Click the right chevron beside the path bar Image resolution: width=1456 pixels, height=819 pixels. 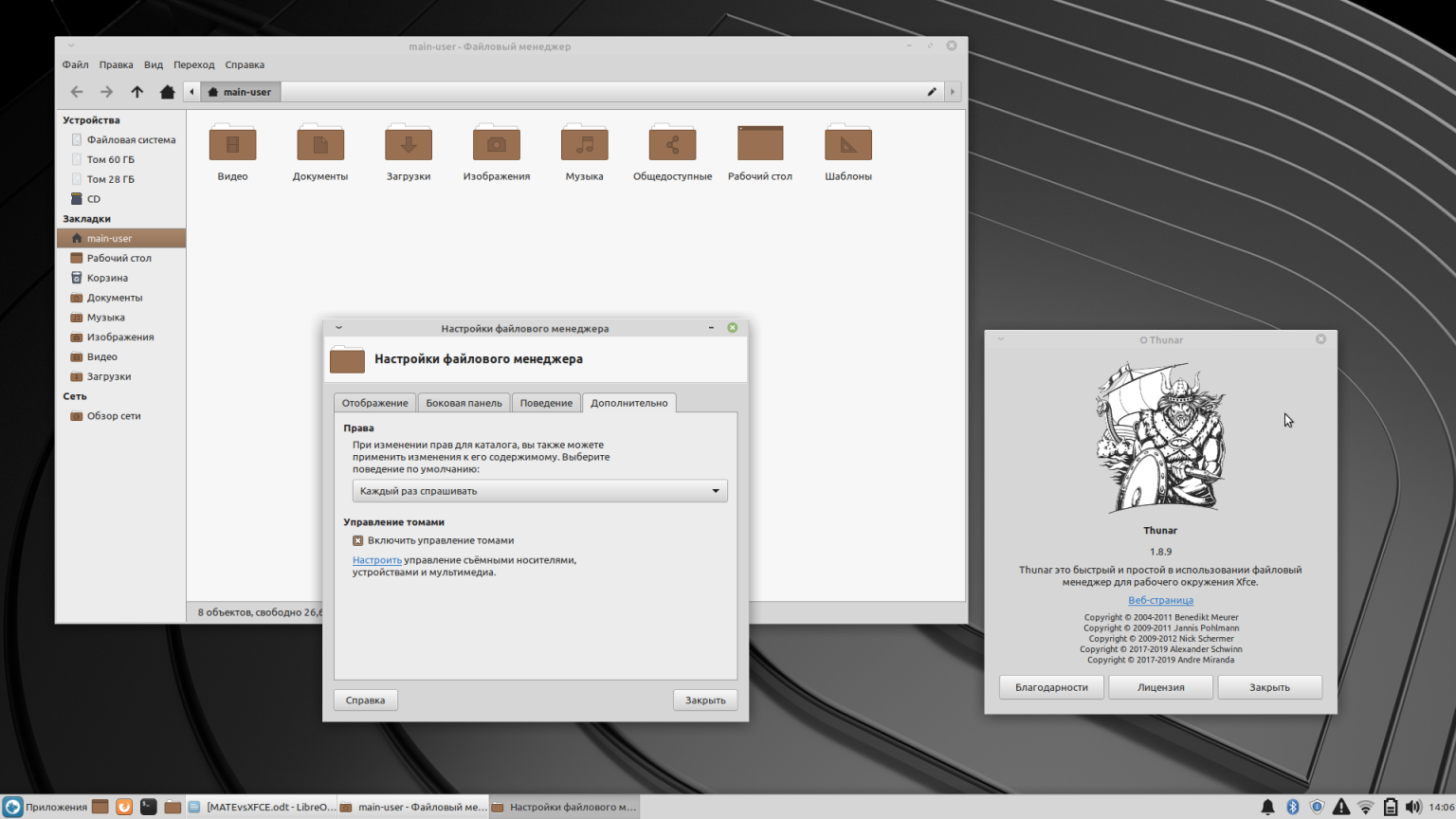coord(953,91)
